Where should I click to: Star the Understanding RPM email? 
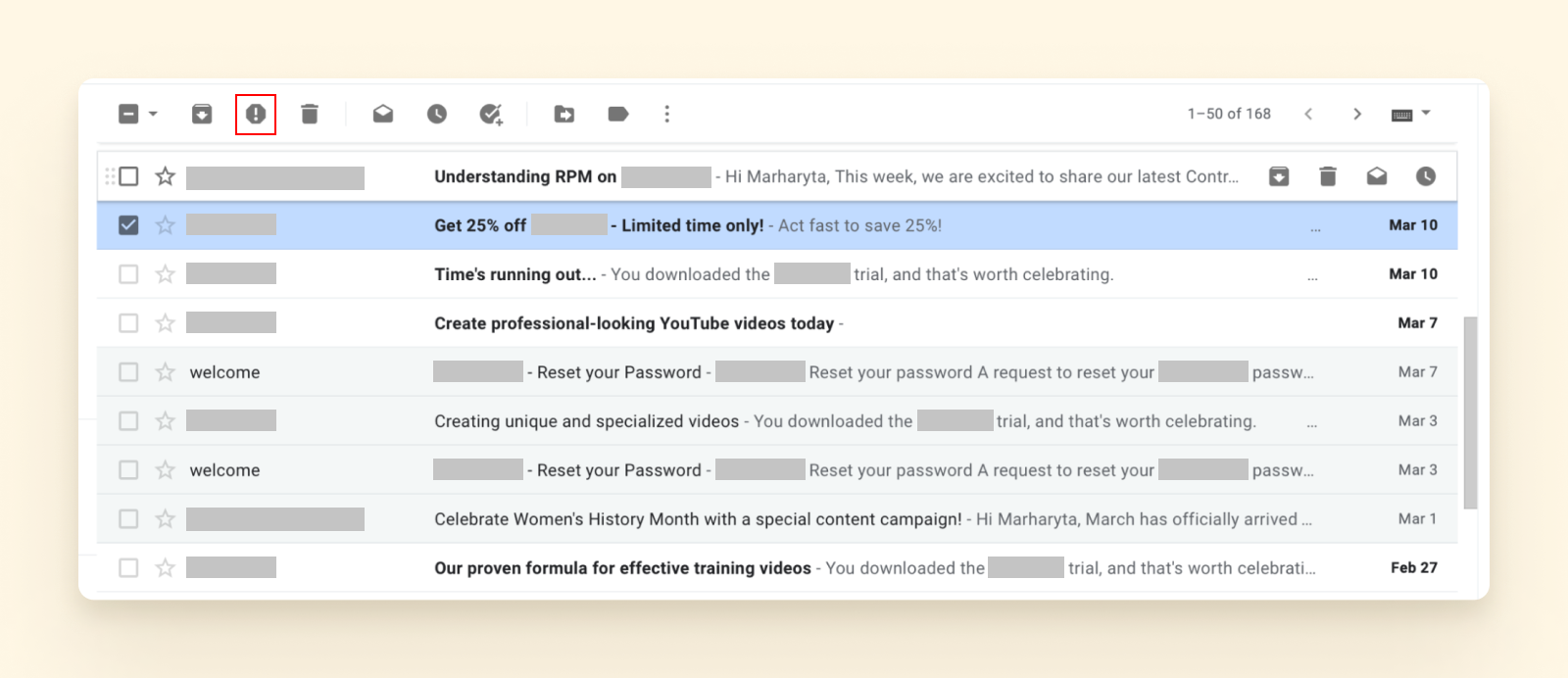click(x=166, y=176)
